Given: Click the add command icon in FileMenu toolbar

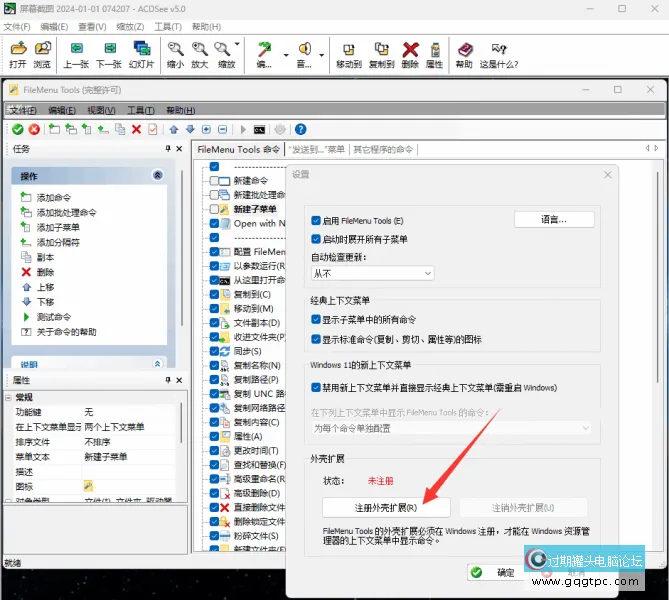Looking at the screenshot, I should 54,129.
